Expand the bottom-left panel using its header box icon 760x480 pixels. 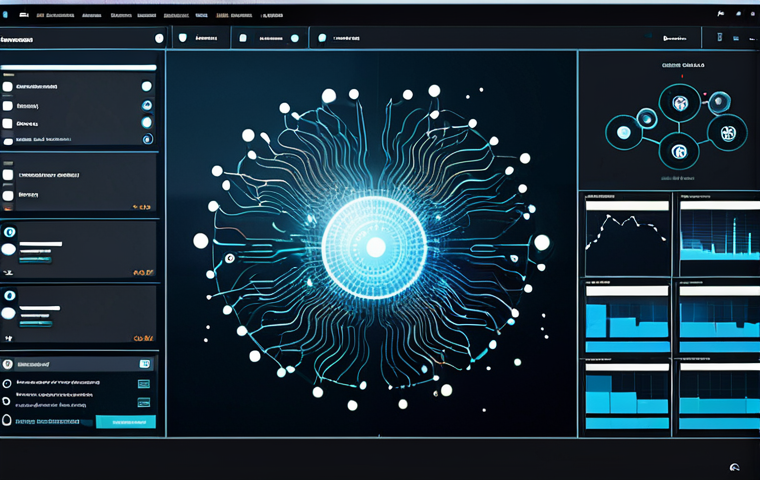145,365
